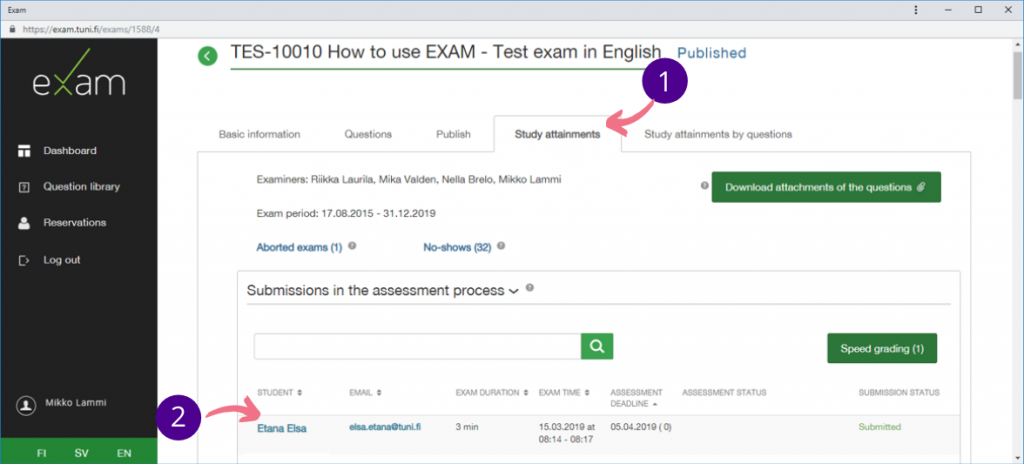Switch to Study attainments by questions tab
Image resolution: width=1024 pixels, height=464 pixels.
coord(717,134)
